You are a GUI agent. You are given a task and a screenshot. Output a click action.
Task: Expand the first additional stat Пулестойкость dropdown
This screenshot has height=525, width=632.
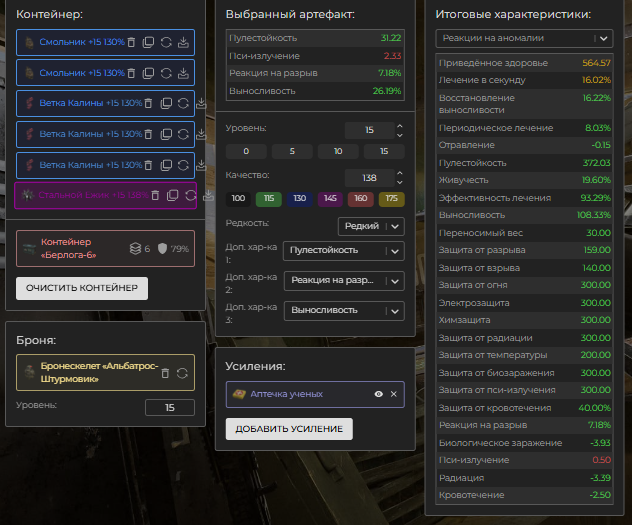[343, 251]
